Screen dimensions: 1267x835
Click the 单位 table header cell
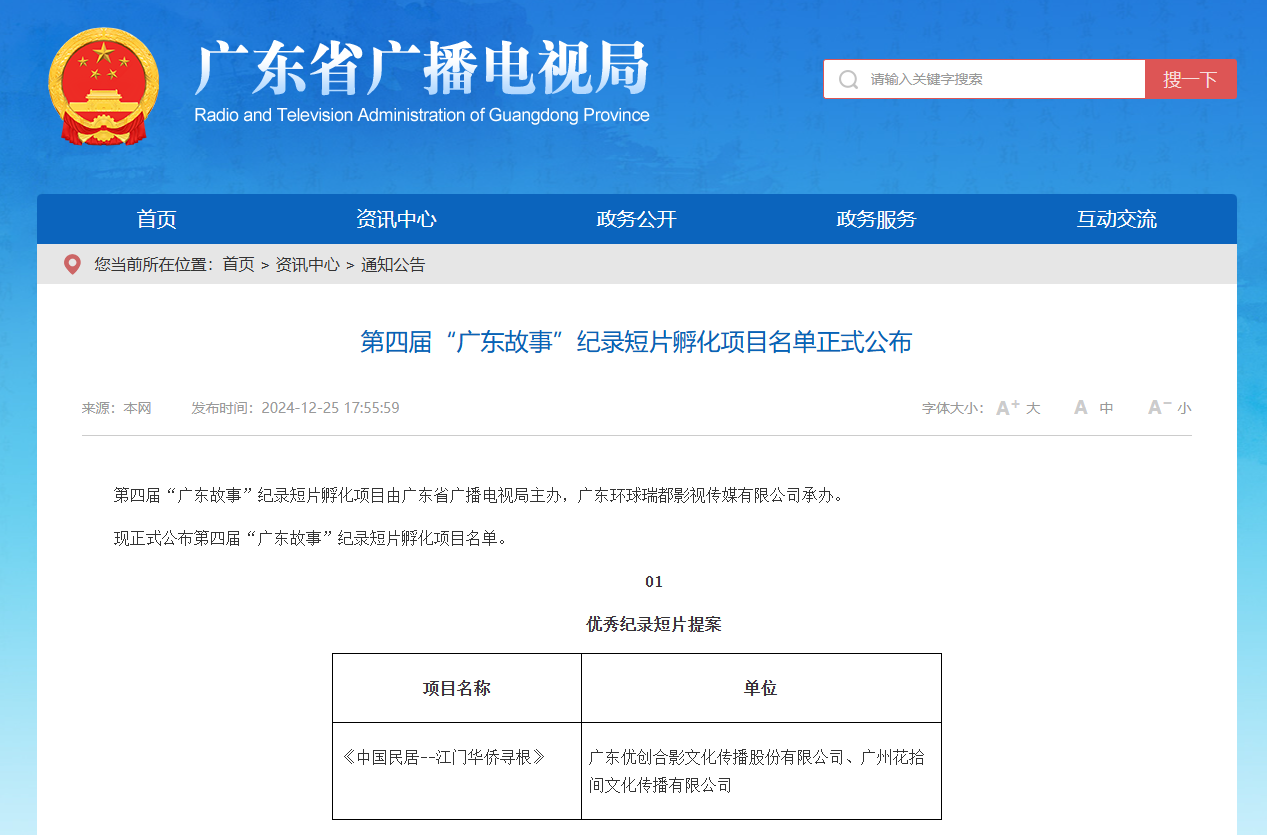(x=761, y=688)
